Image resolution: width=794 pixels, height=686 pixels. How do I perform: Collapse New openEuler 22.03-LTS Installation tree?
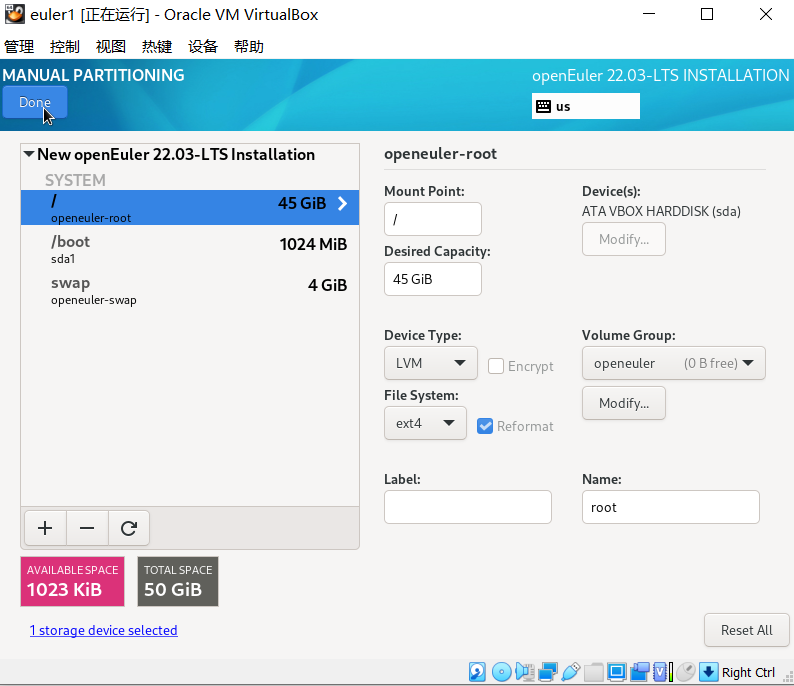point(29,154)
